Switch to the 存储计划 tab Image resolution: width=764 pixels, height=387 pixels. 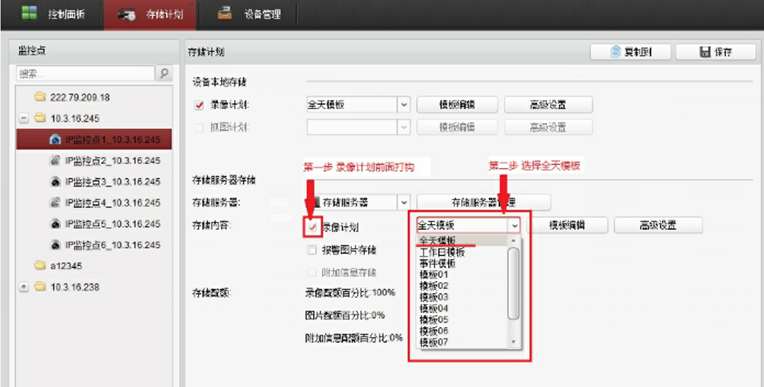coord(150,15)
